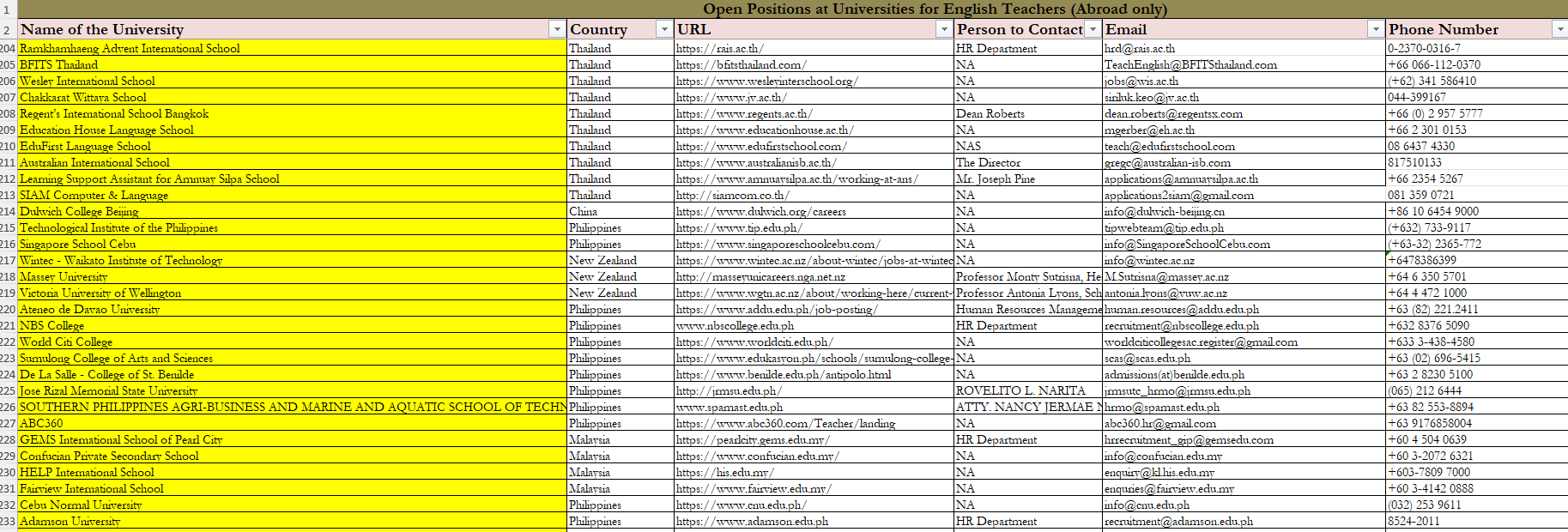Click the hrd@rais.ac.th email cell
1568x532 pixels.
[1244, 48]
